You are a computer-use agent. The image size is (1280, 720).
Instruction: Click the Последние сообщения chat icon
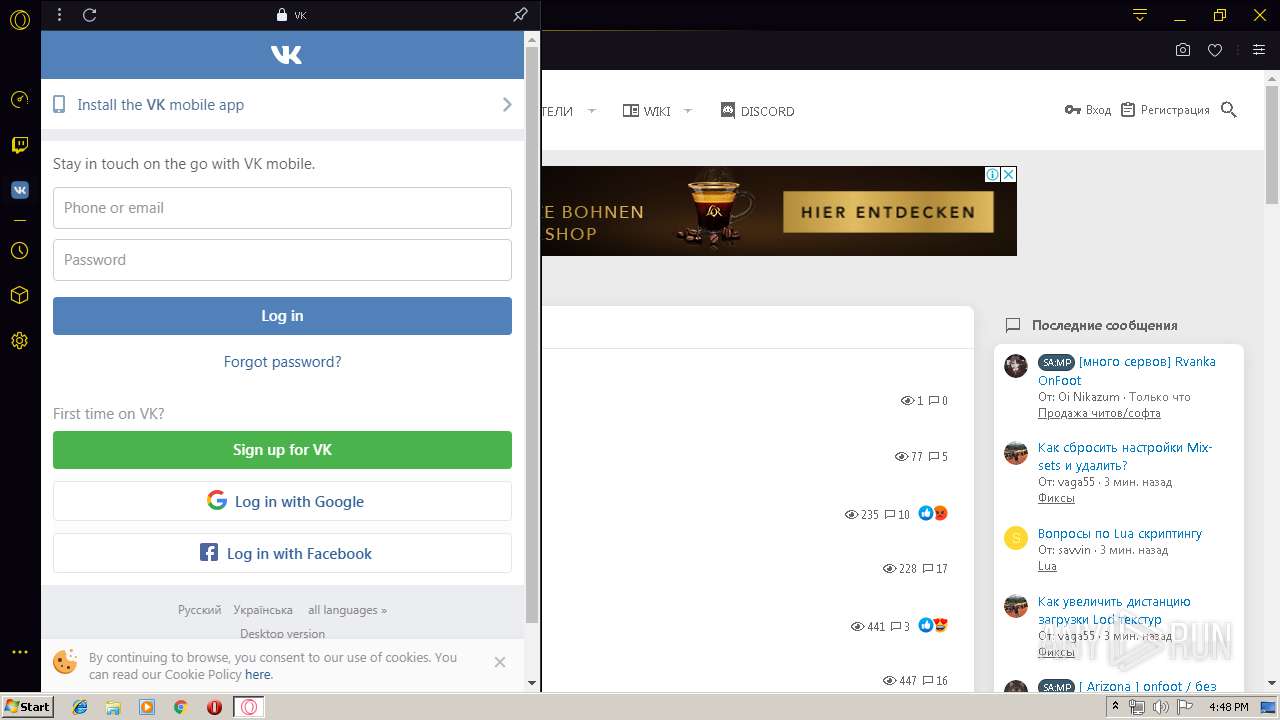[1013, 325]
